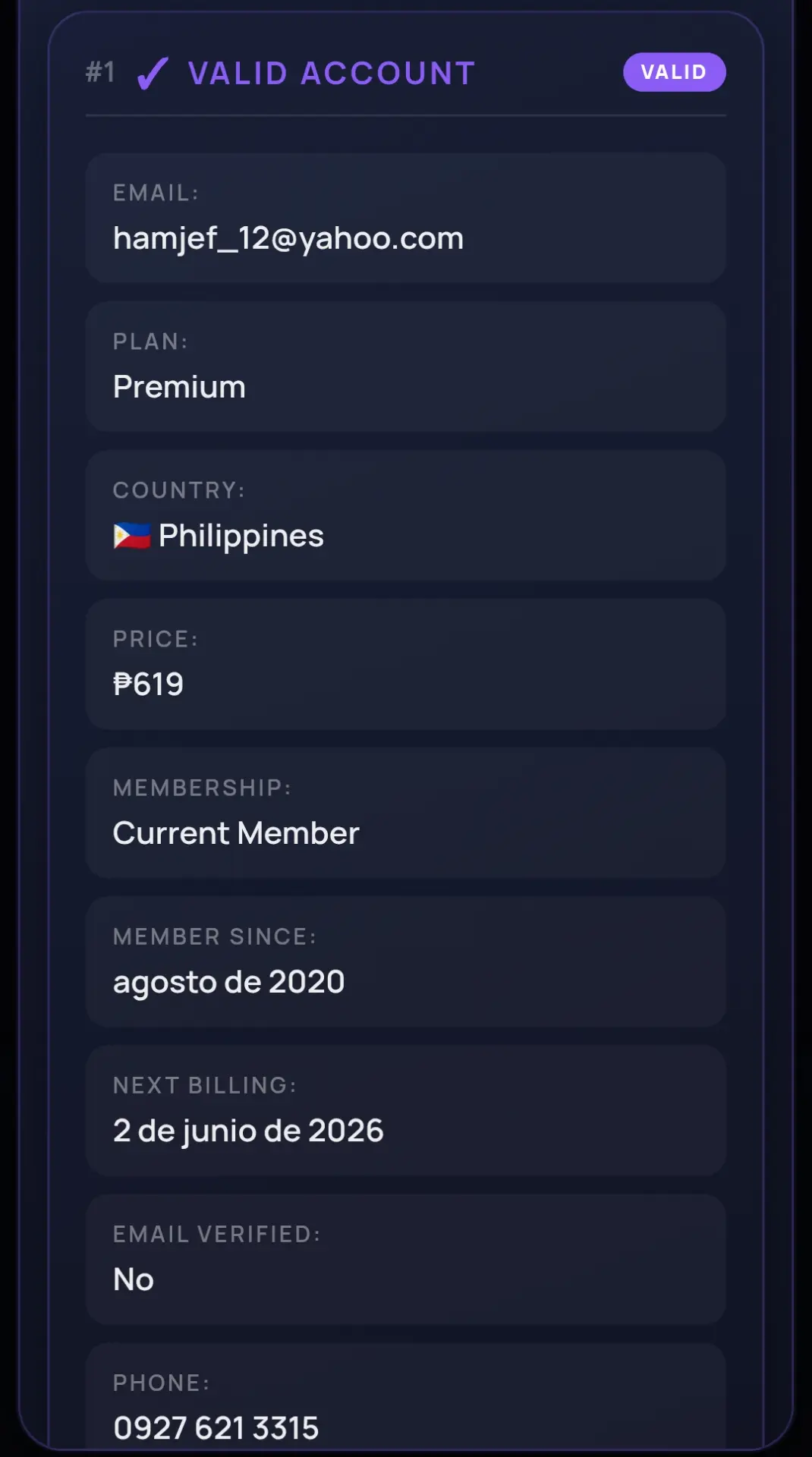Click the COUNTRY field label
The width and height of the screenshot is (812, 1457).
point(179,490)
